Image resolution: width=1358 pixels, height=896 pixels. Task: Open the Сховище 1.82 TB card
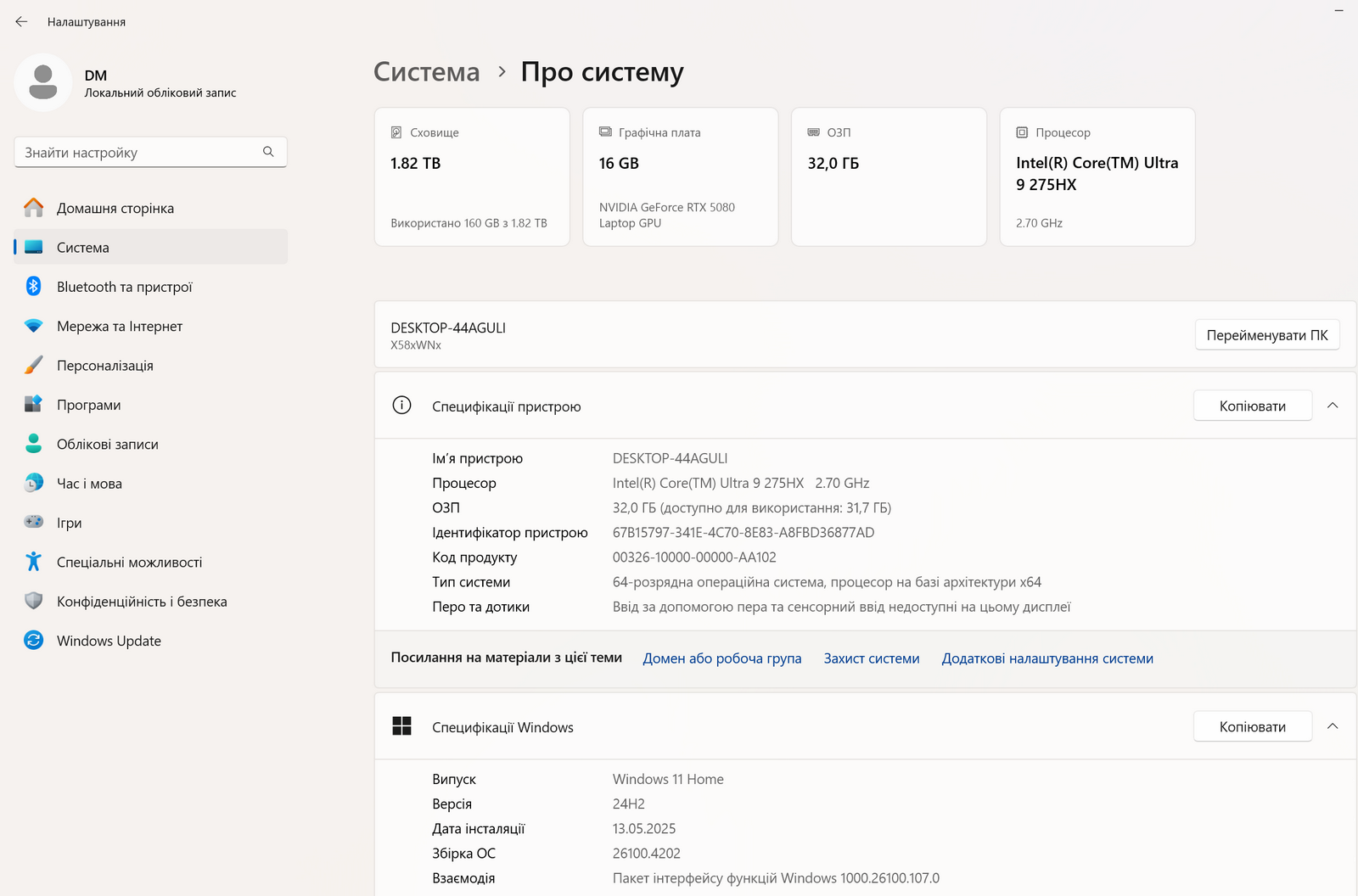(x=472, y=176)
